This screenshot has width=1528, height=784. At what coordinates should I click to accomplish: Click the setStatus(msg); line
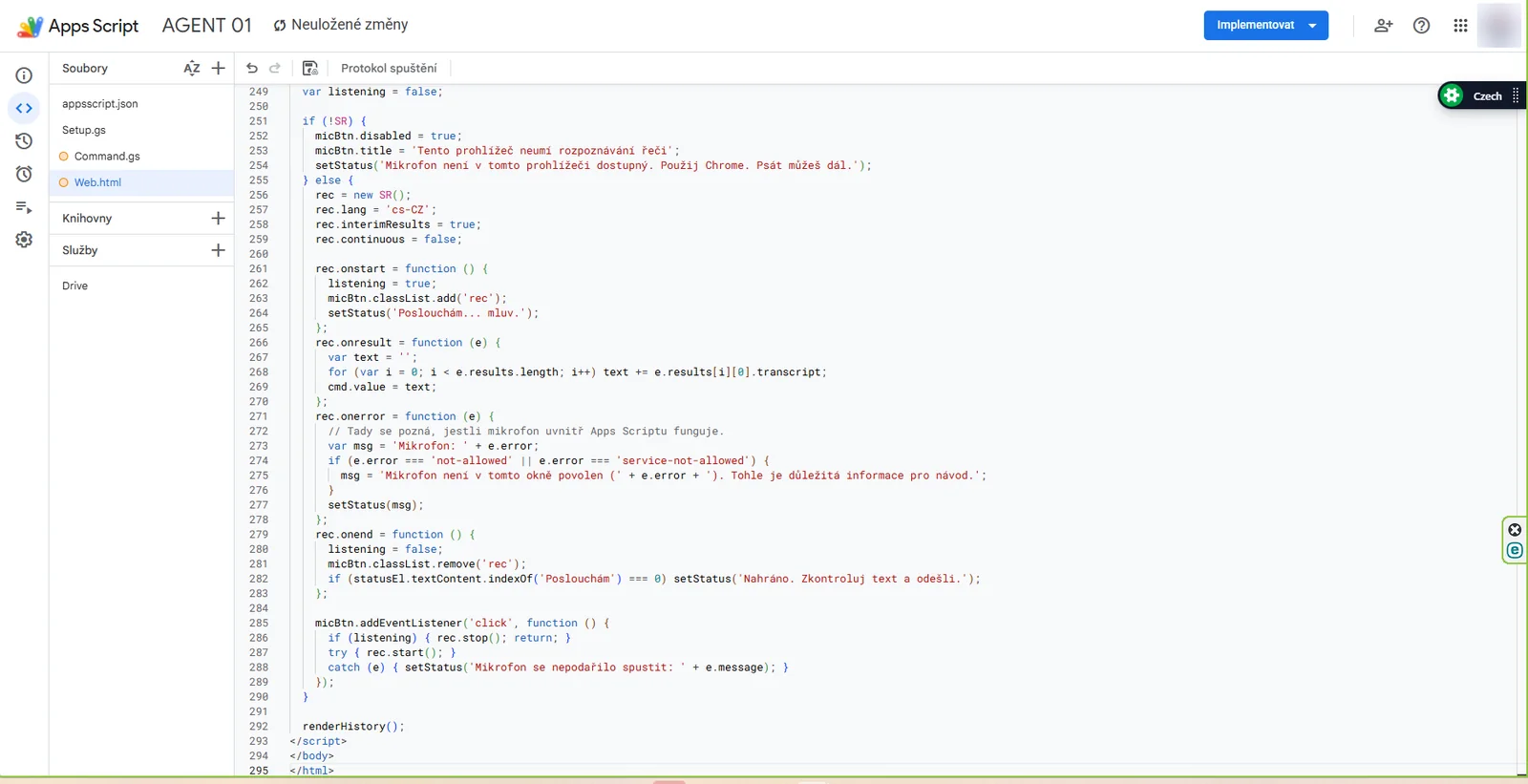[375, 505]
